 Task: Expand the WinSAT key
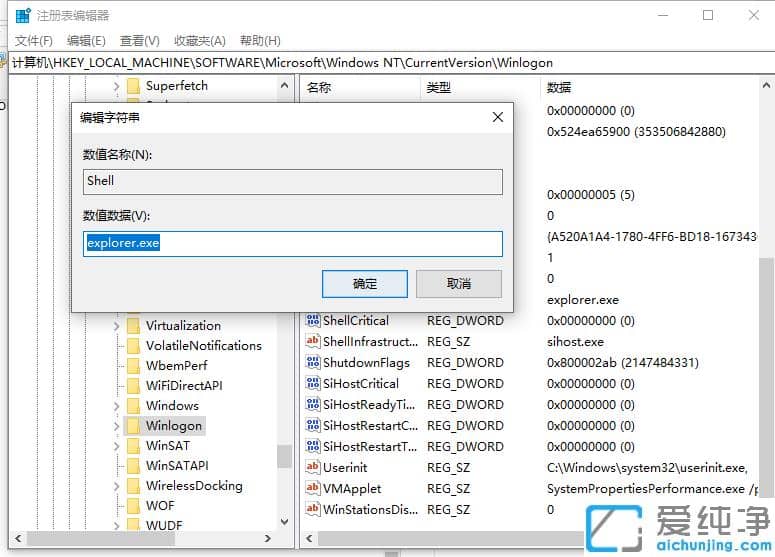(116, 446)
